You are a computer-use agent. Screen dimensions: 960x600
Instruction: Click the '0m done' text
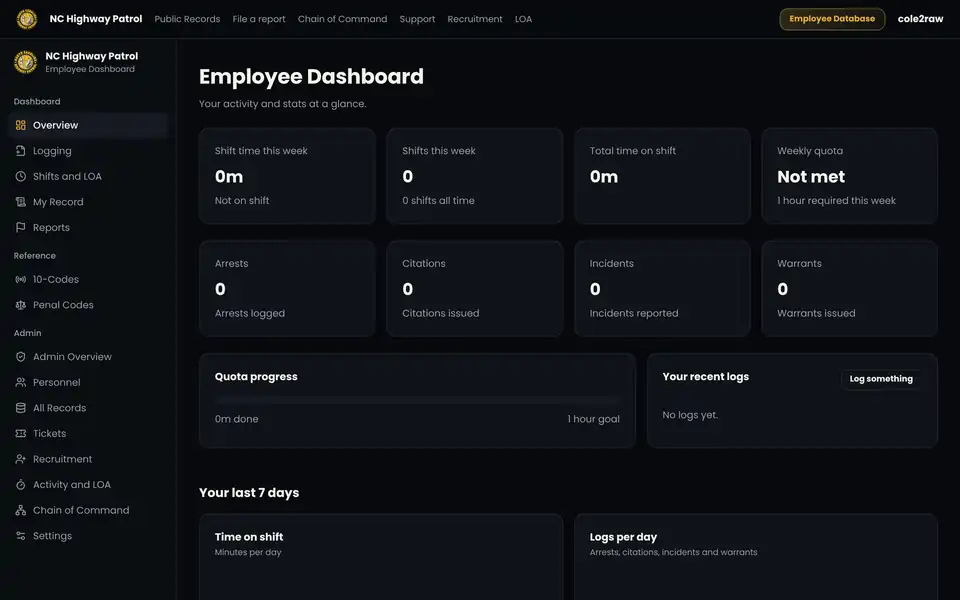point(236,419)
